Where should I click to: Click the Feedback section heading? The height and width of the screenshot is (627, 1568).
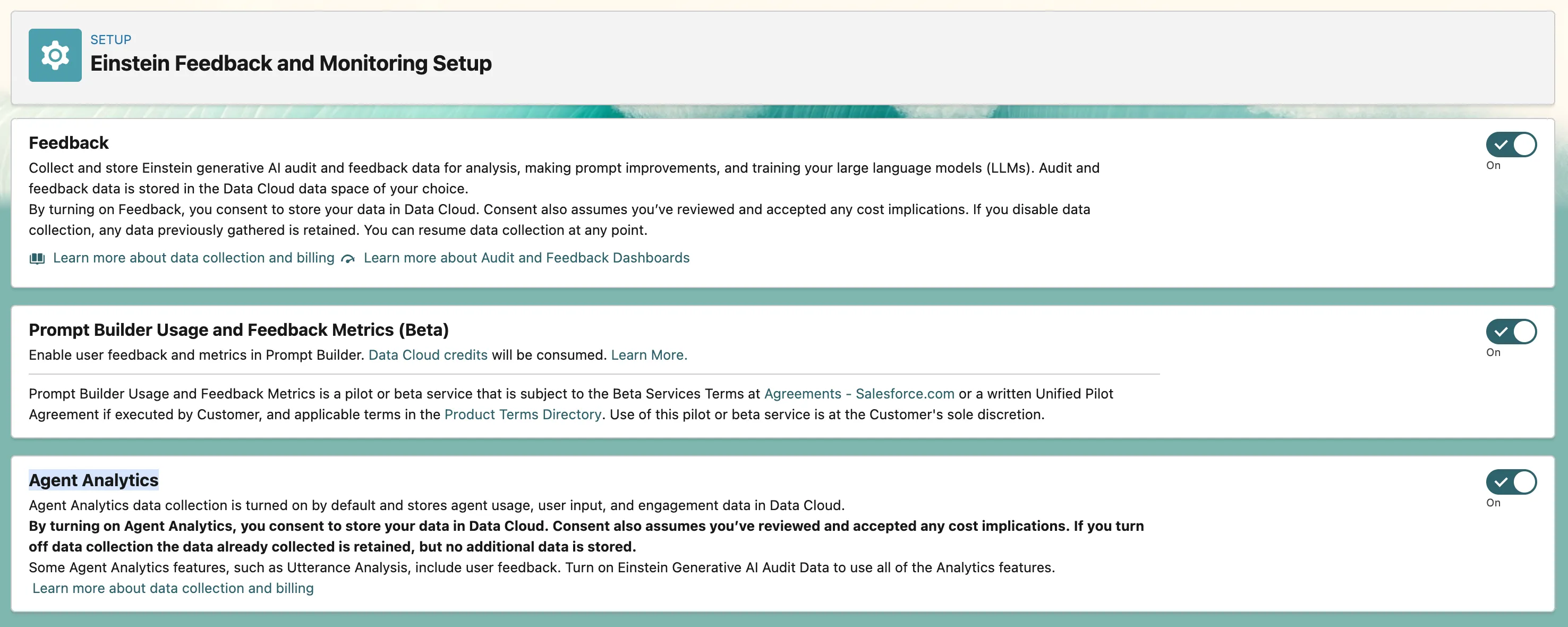68,143
